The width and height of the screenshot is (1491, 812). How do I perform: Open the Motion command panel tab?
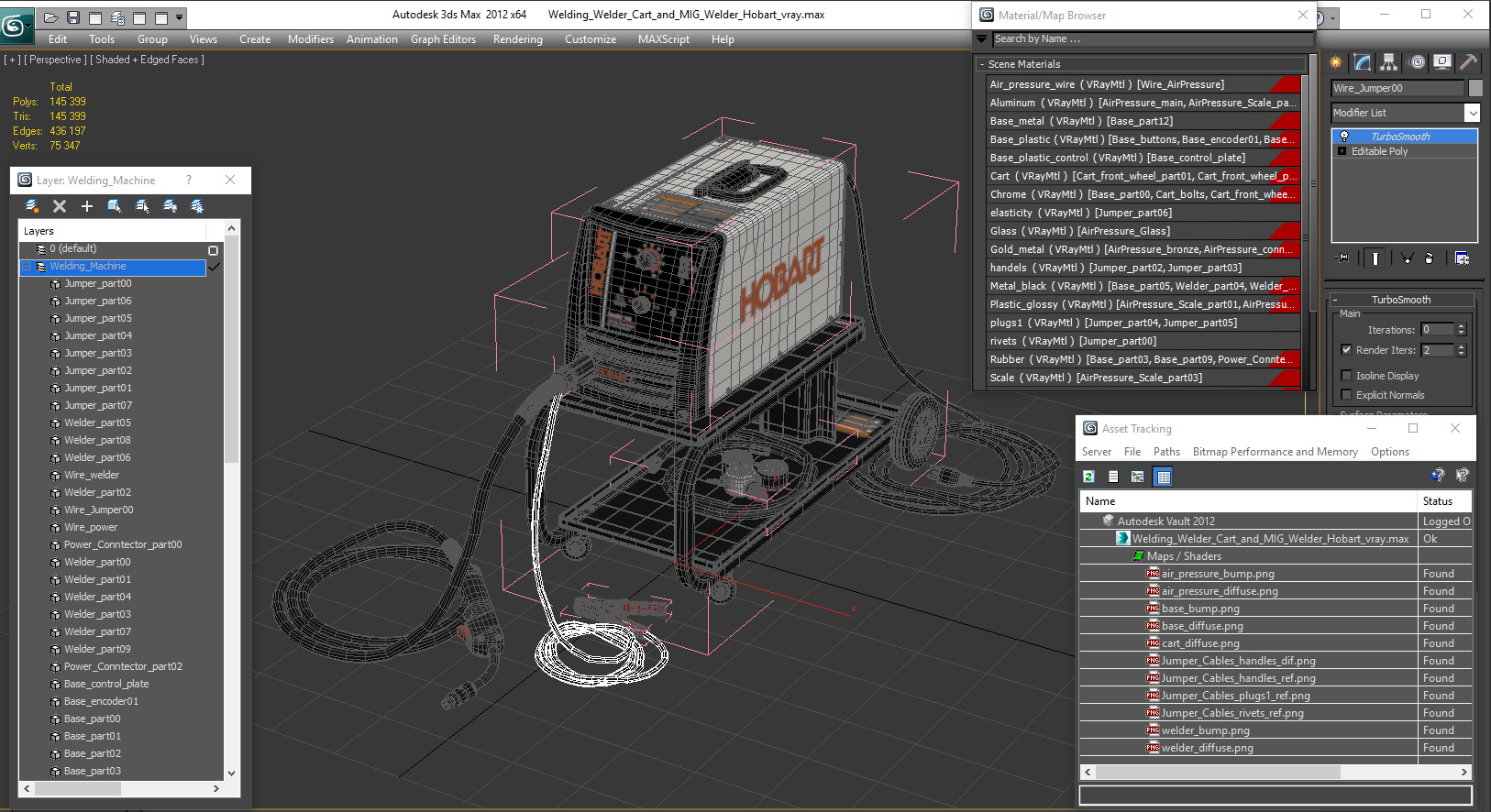click(1418, 62)
